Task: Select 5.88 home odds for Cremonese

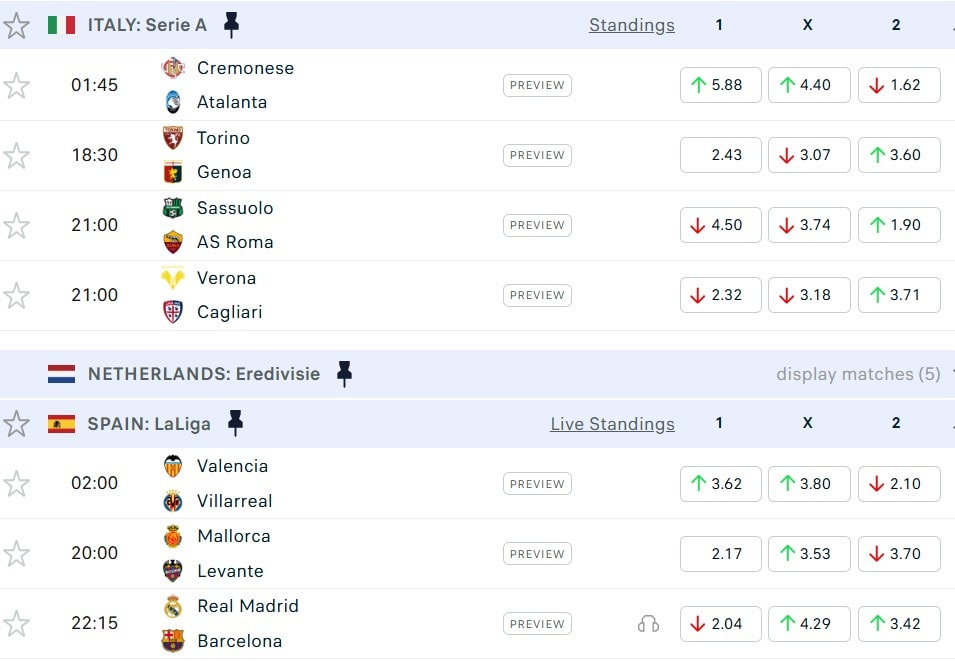Action: 720,85
